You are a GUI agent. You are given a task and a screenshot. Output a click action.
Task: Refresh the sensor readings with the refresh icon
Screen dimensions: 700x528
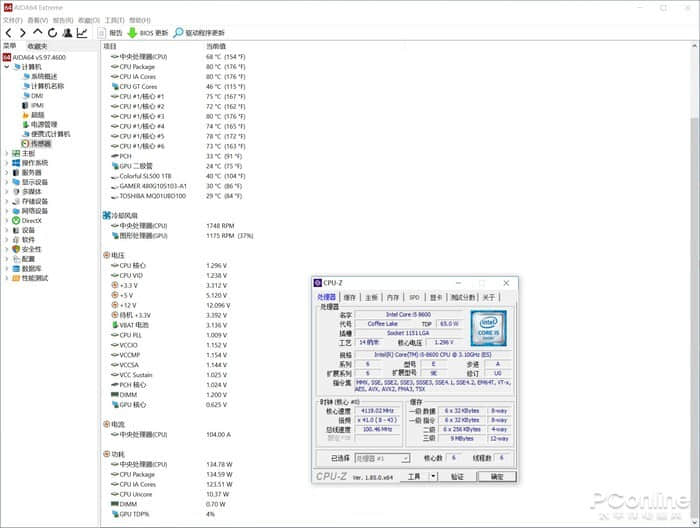tap(53, 33)
